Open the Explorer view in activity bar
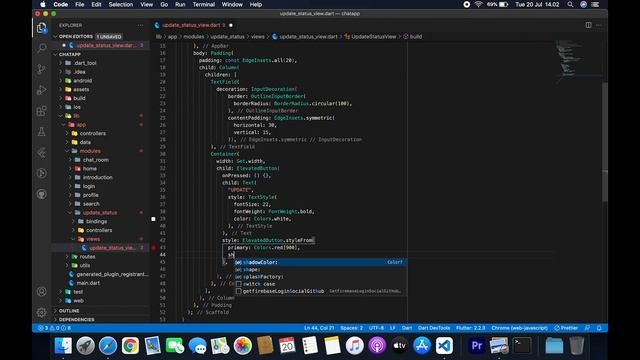Viewport: 640px width, 360px height. pos(42,28)
